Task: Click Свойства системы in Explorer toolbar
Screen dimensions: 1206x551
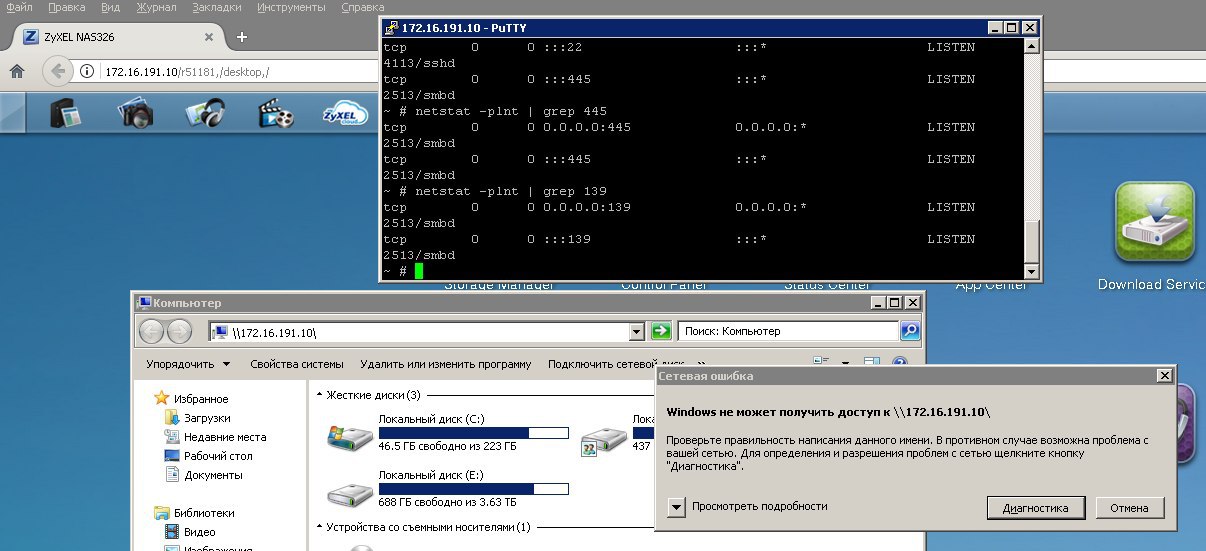Action: 297,364
